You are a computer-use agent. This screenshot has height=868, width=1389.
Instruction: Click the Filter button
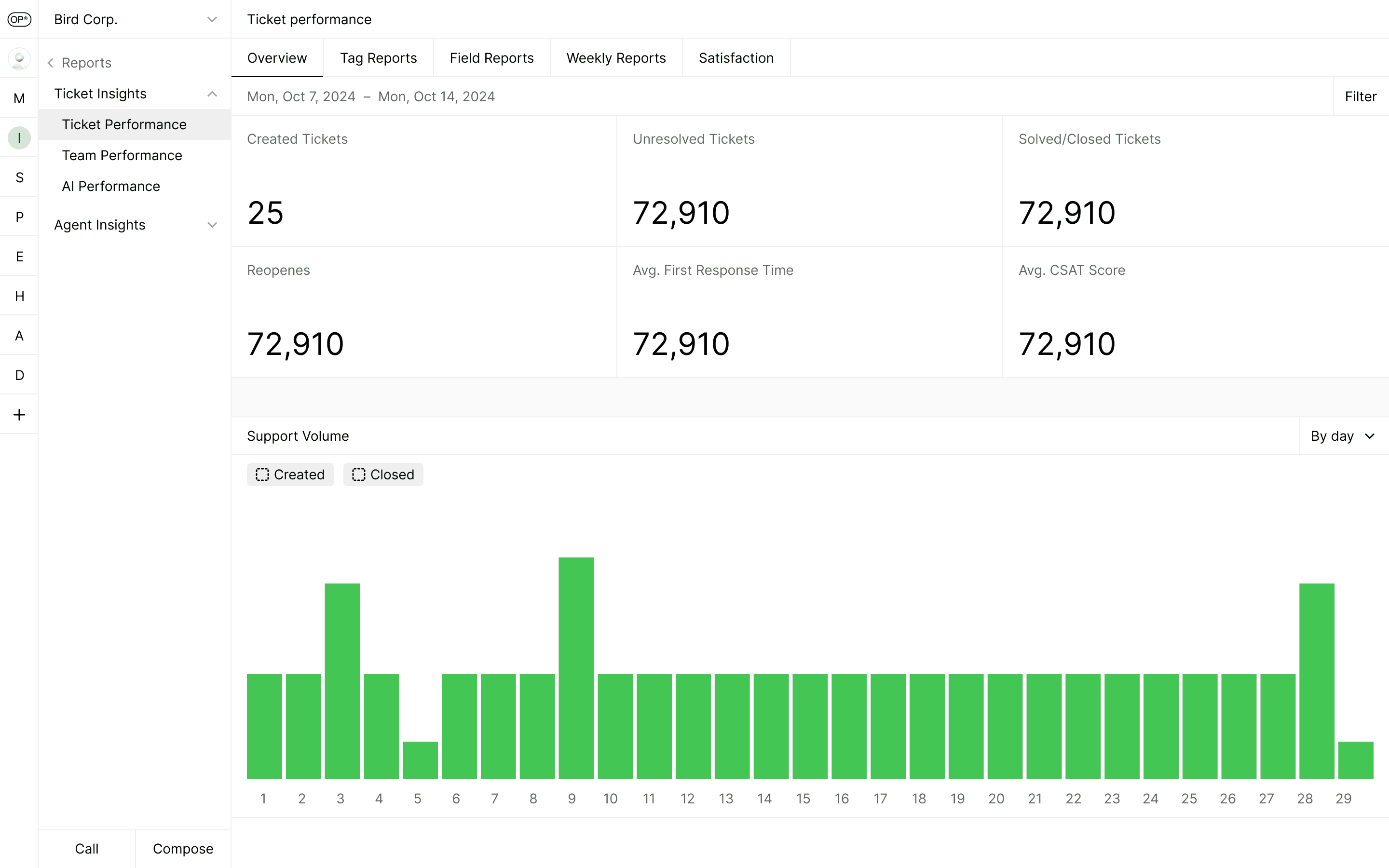click(x=1363, y=96)
